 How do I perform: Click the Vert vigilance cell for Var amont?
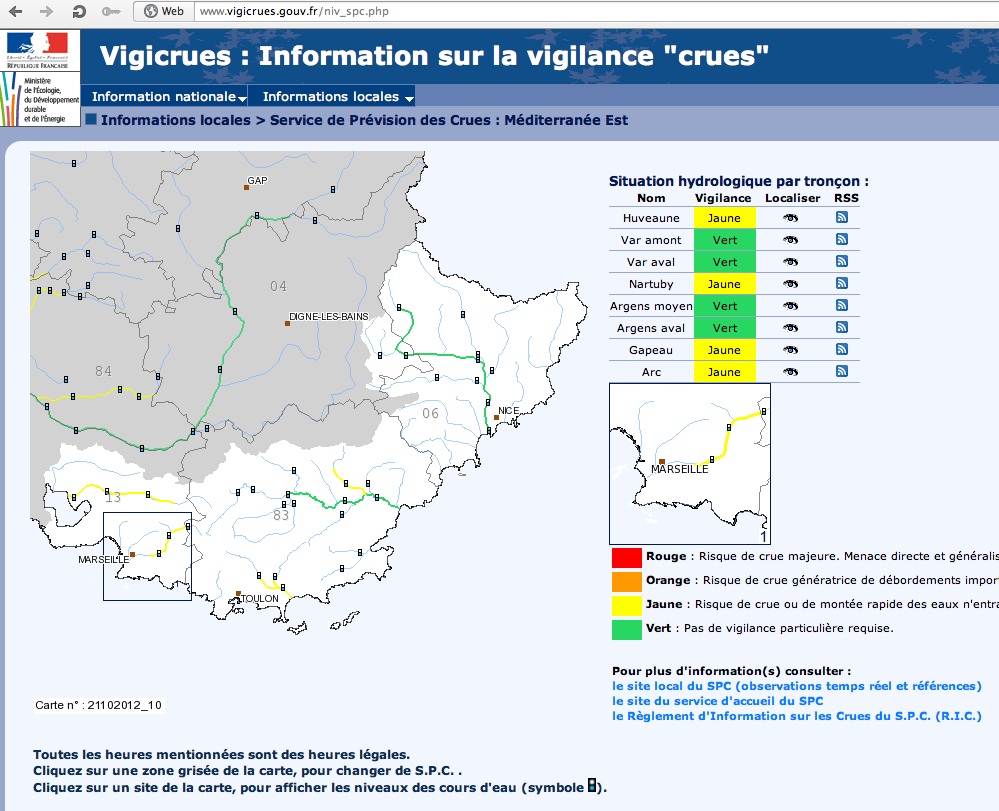(x=724, y=240)
